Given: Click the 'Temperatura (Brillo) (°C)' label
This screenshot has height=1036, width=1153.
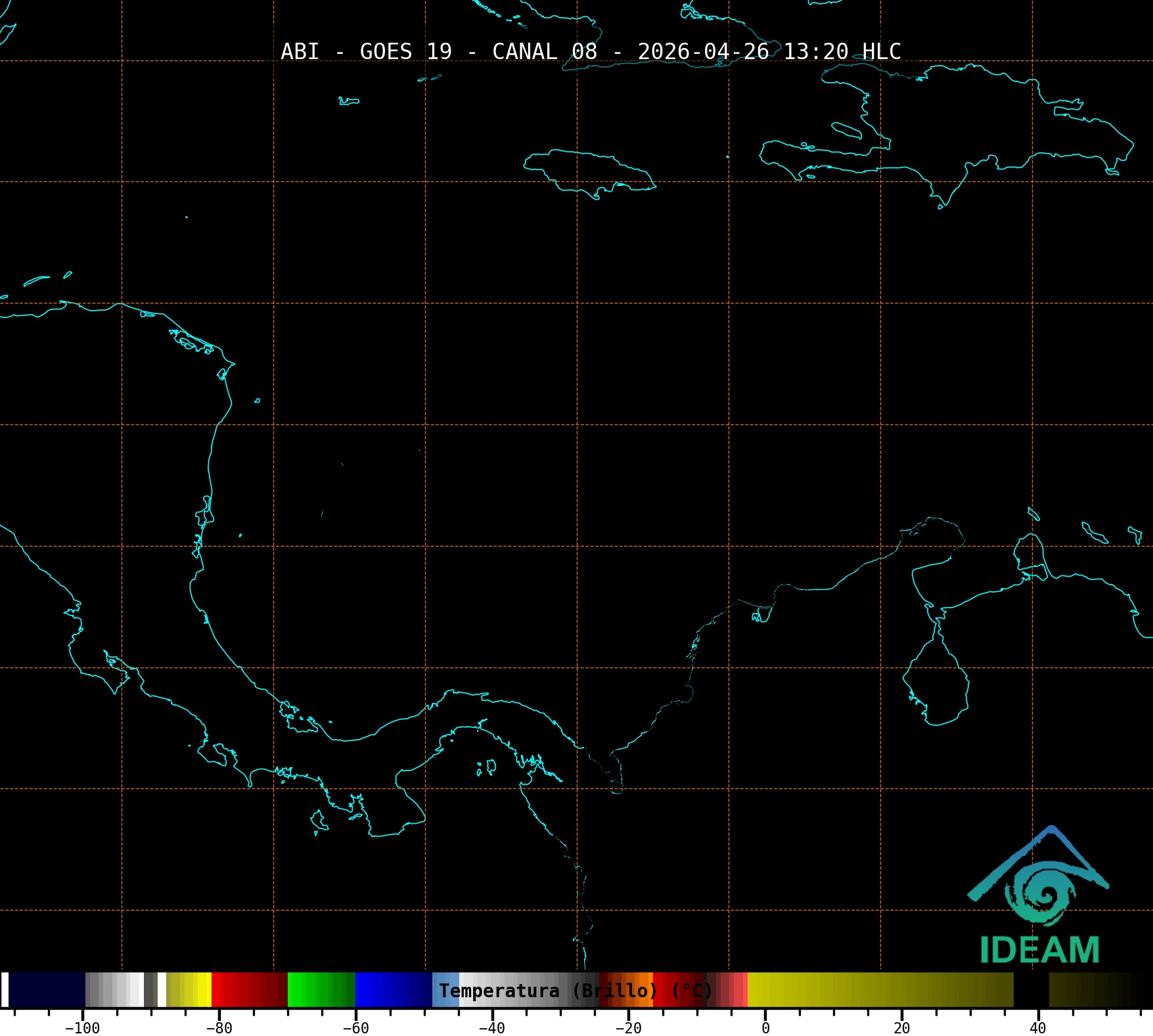Looking at the screenshot, I should [576, 991].
